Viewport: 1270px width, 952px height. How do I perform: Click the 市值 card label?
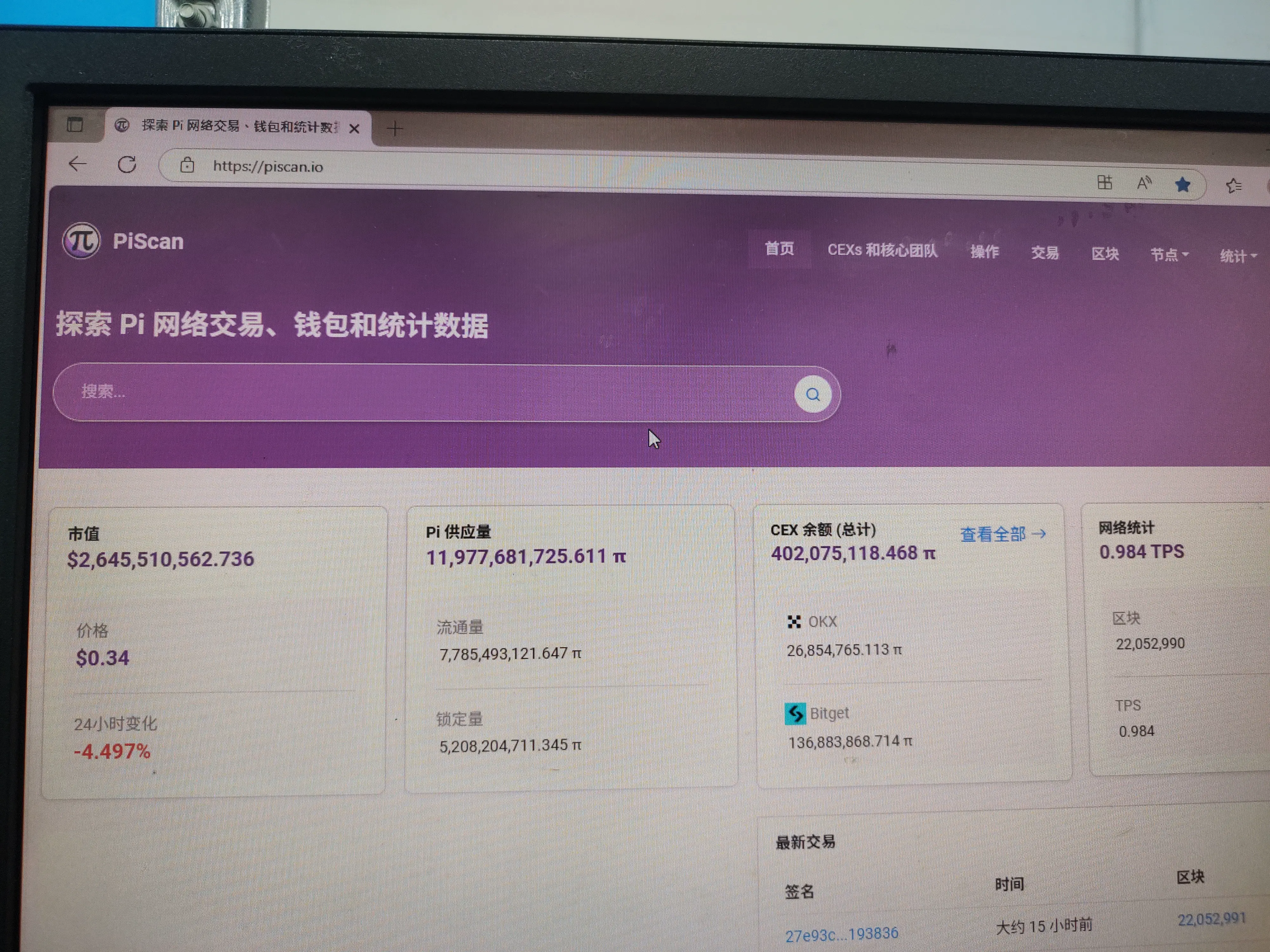(x=84, y=534)
